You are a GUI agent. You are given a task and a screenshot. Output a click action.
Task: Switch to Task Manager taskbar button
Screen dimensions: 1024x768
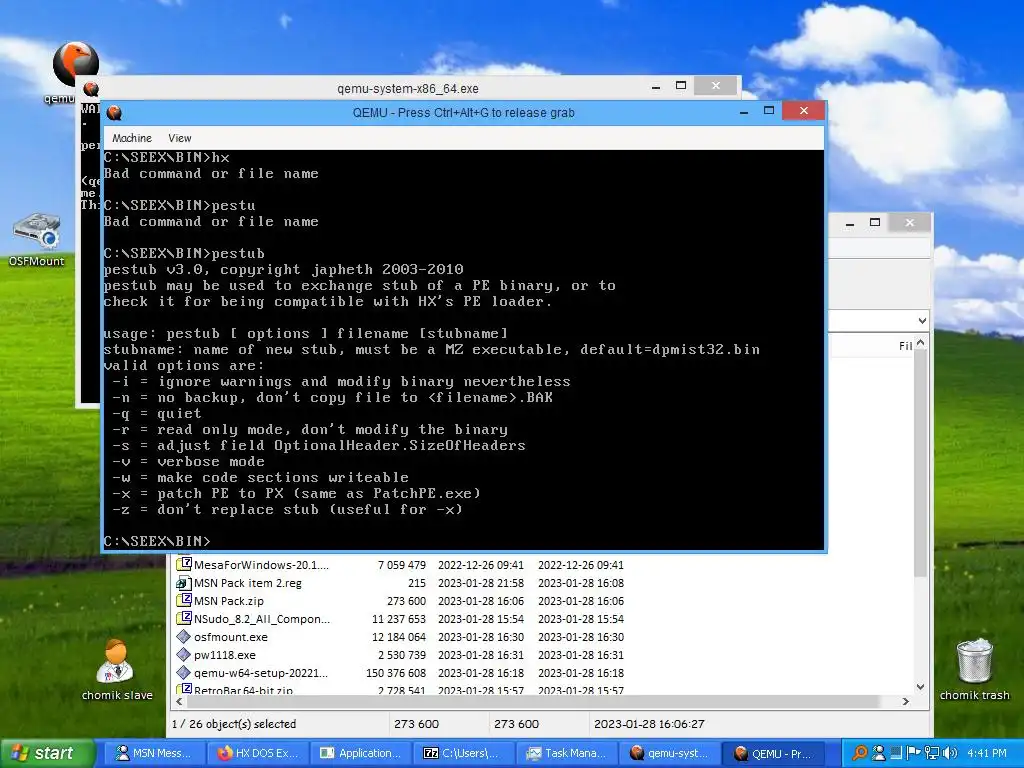pos(567,753)
